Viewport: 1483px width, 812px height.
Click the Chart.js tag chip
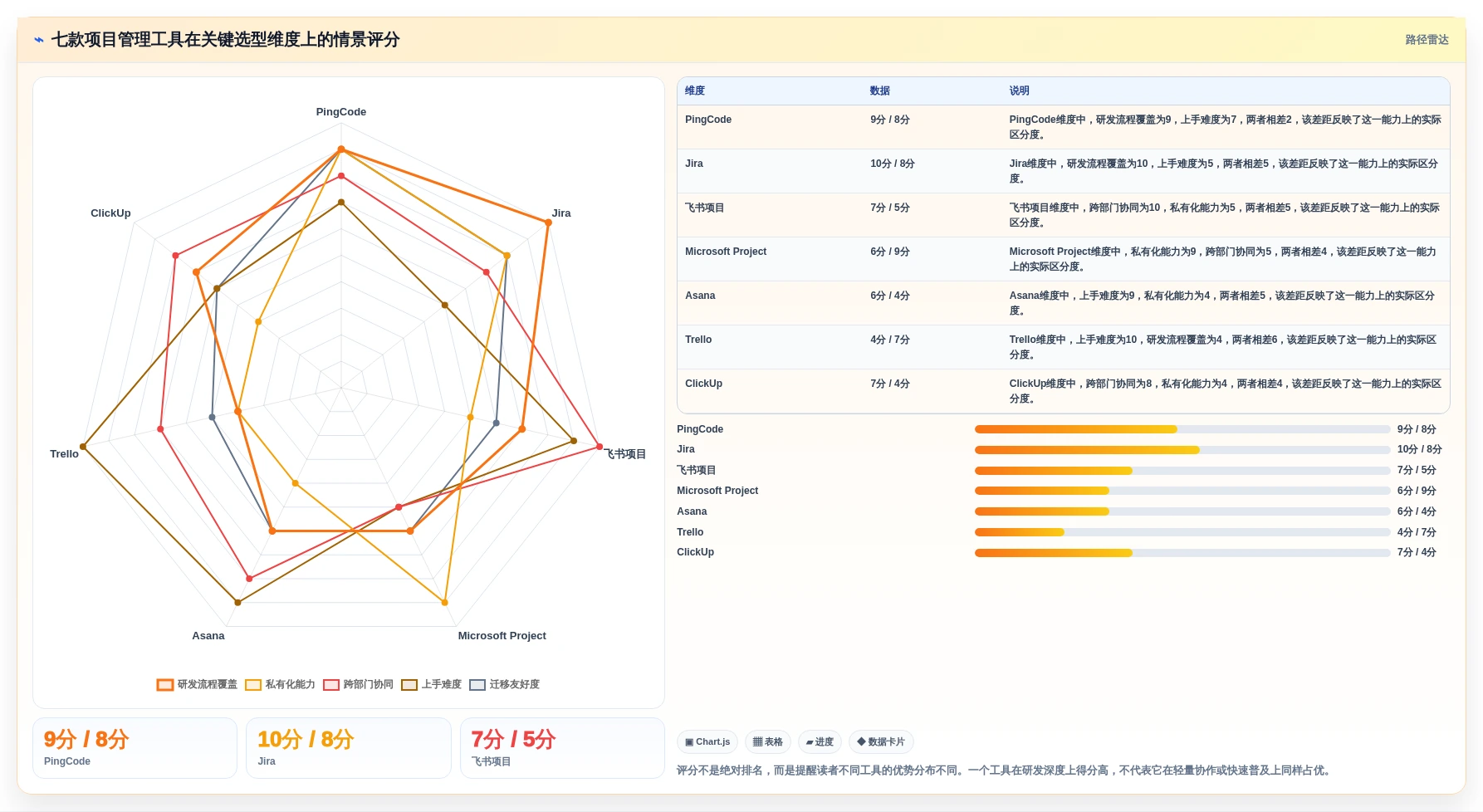[707, 742]
